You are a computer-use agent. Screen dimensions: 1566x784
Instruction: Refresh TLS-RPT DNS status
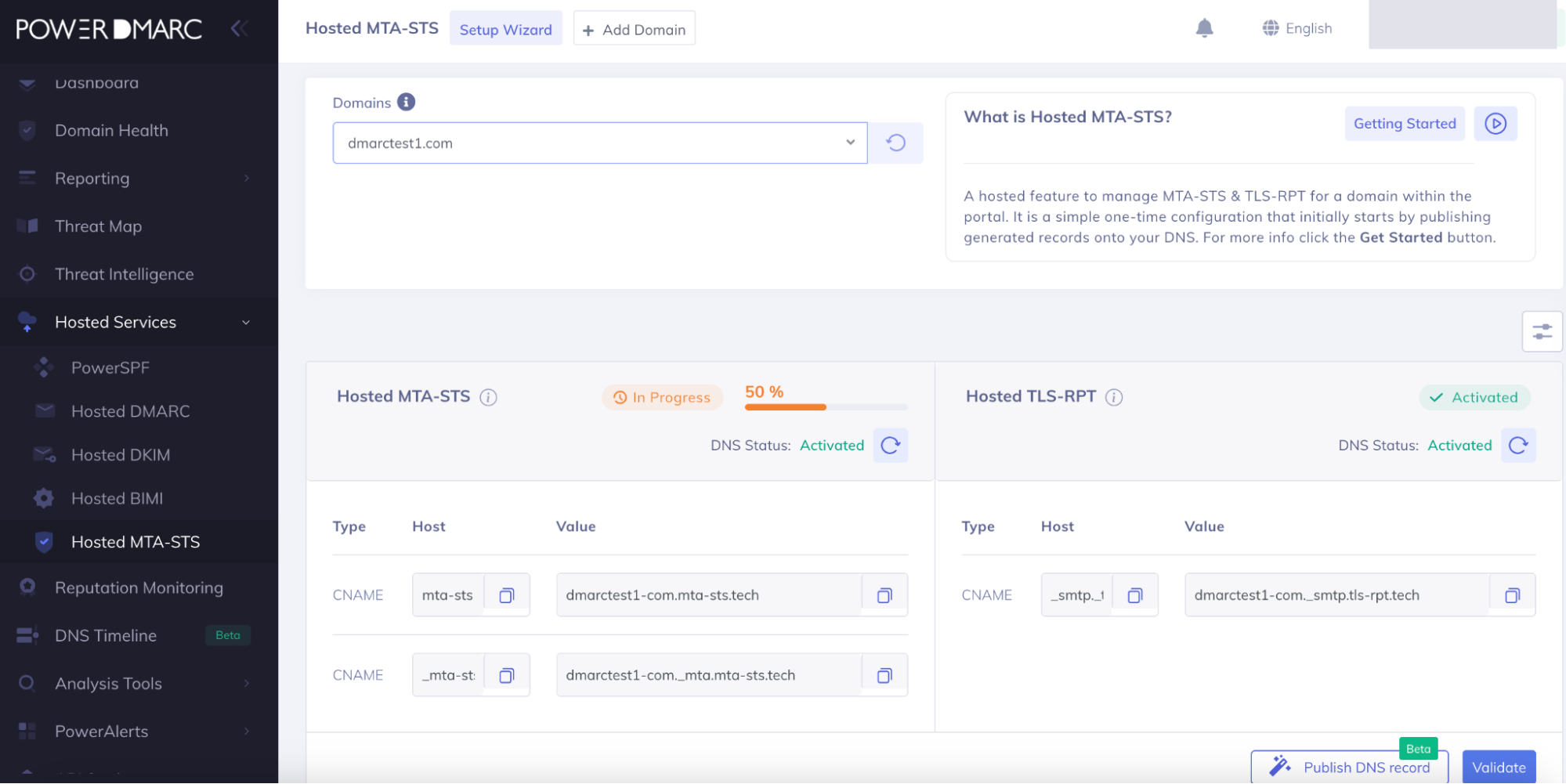click(x=1518, y=445)
